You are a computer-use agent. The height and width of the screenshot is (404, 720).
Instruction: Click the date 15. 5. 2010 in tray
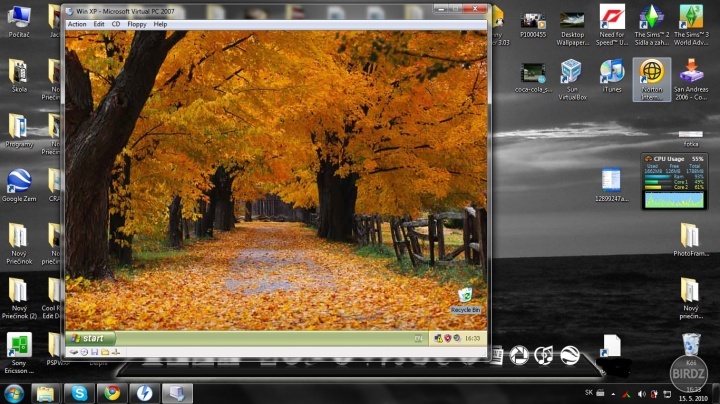(693, 398)
